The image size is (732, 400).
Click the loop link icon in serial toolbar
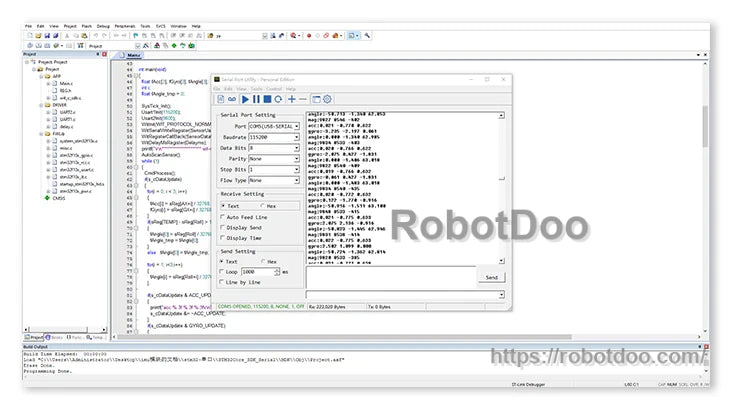click(232, 99)
